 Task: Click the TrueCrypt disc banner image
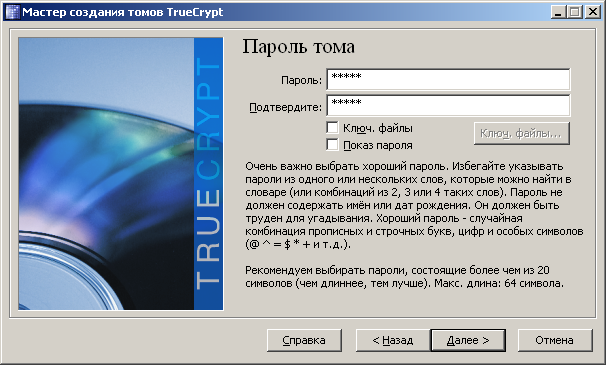(x=121, y=174)
